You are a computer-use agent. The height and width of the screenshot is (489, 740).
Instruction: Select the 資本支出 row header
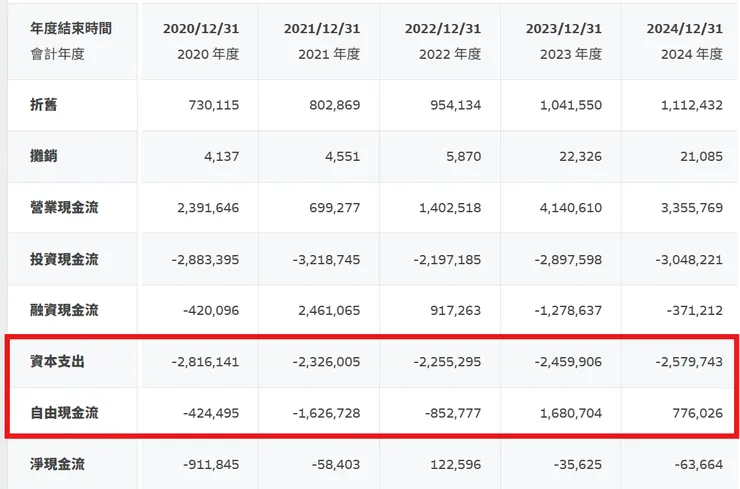(57, 361)
